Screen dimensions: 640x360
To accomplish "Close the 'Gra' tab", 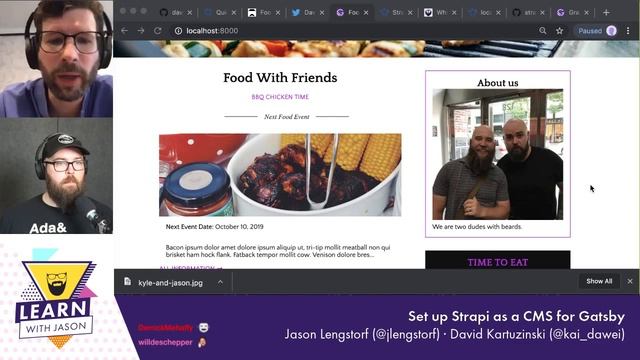I will [x=587, y=13].
